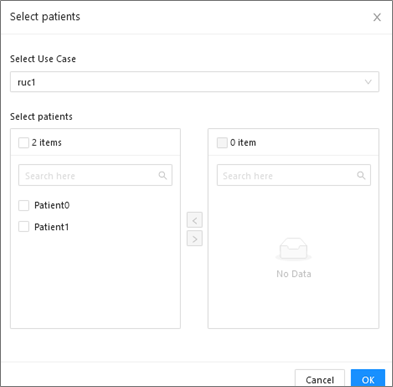Viewport: 393px width, 387px height.
Task: Click the left source list search field
Action: pos(95,175)
